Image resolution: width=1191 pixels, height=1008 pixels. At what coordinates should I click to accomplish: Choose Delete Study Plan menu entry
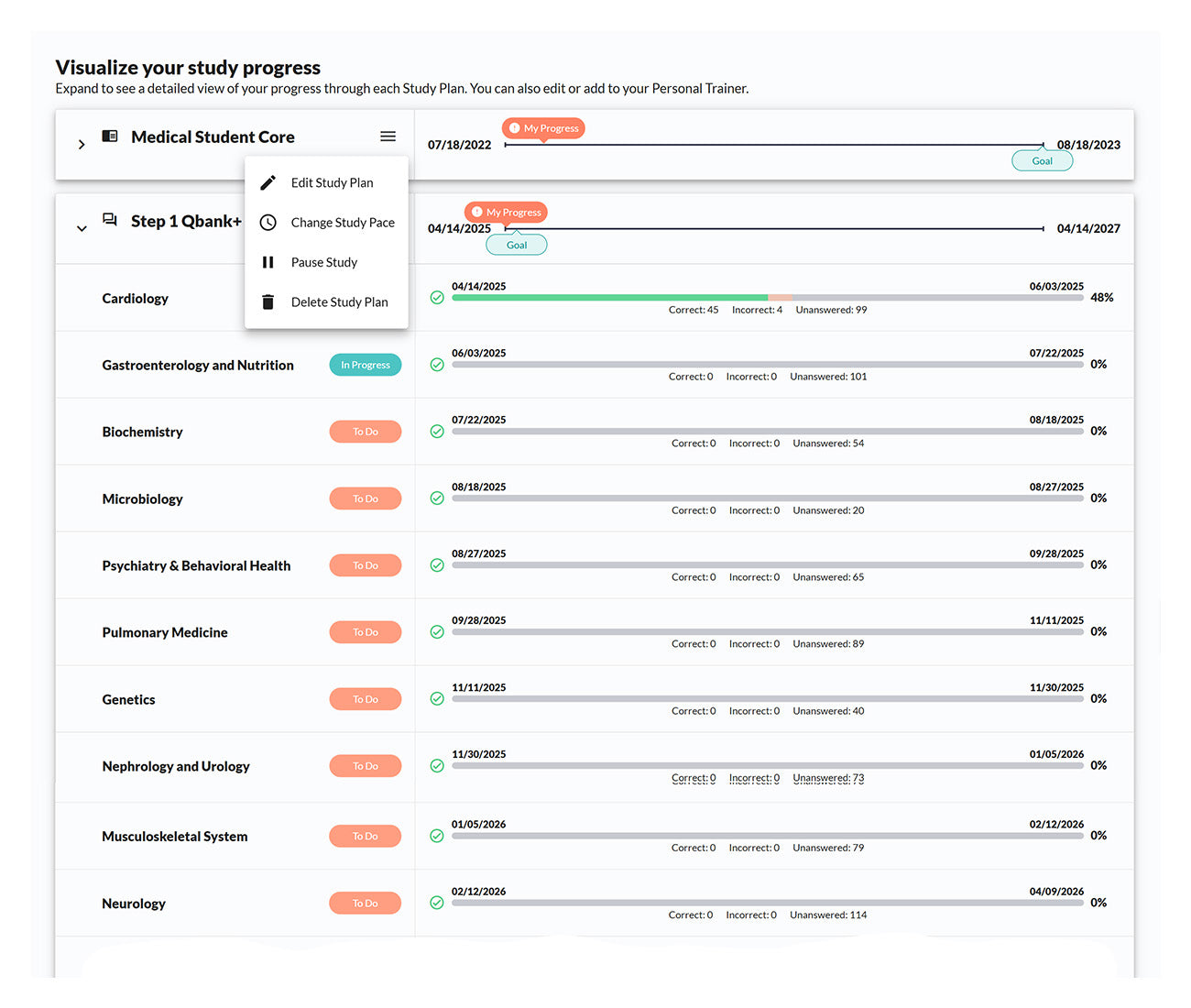coord(339,302)
